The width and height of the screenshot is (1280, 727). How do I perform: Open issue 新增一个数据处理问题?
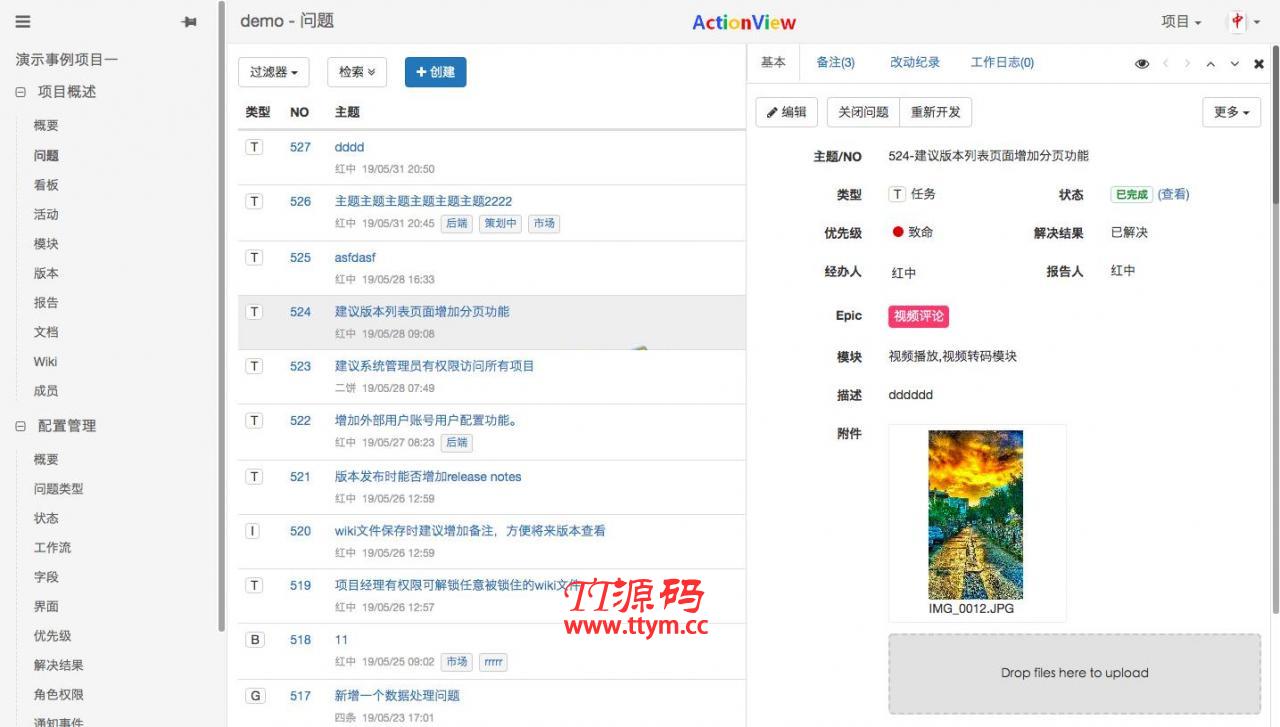pos(397,695)
